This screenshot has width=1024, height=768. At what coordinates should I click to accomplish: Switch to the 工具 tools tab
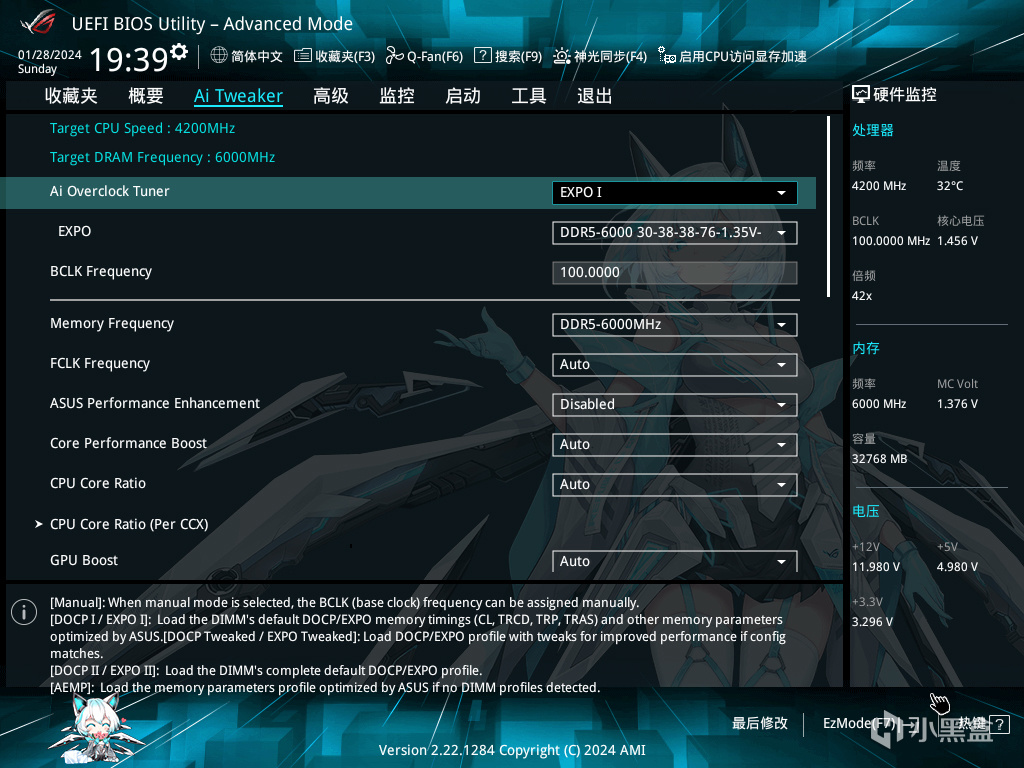tap(529, 96)
